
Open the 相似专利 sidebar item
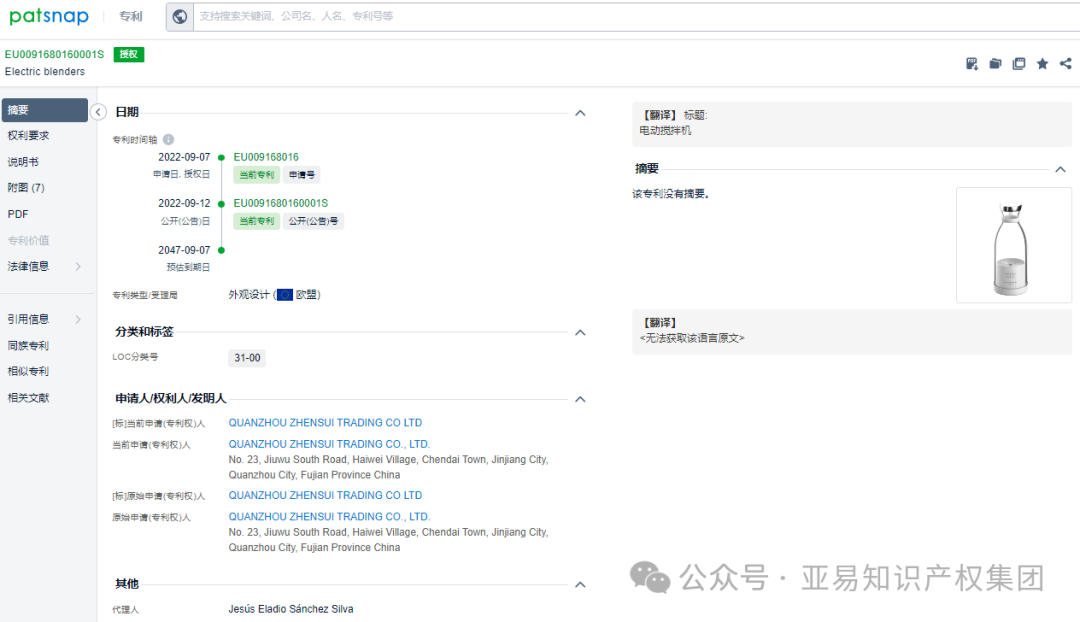click(28, 372)
